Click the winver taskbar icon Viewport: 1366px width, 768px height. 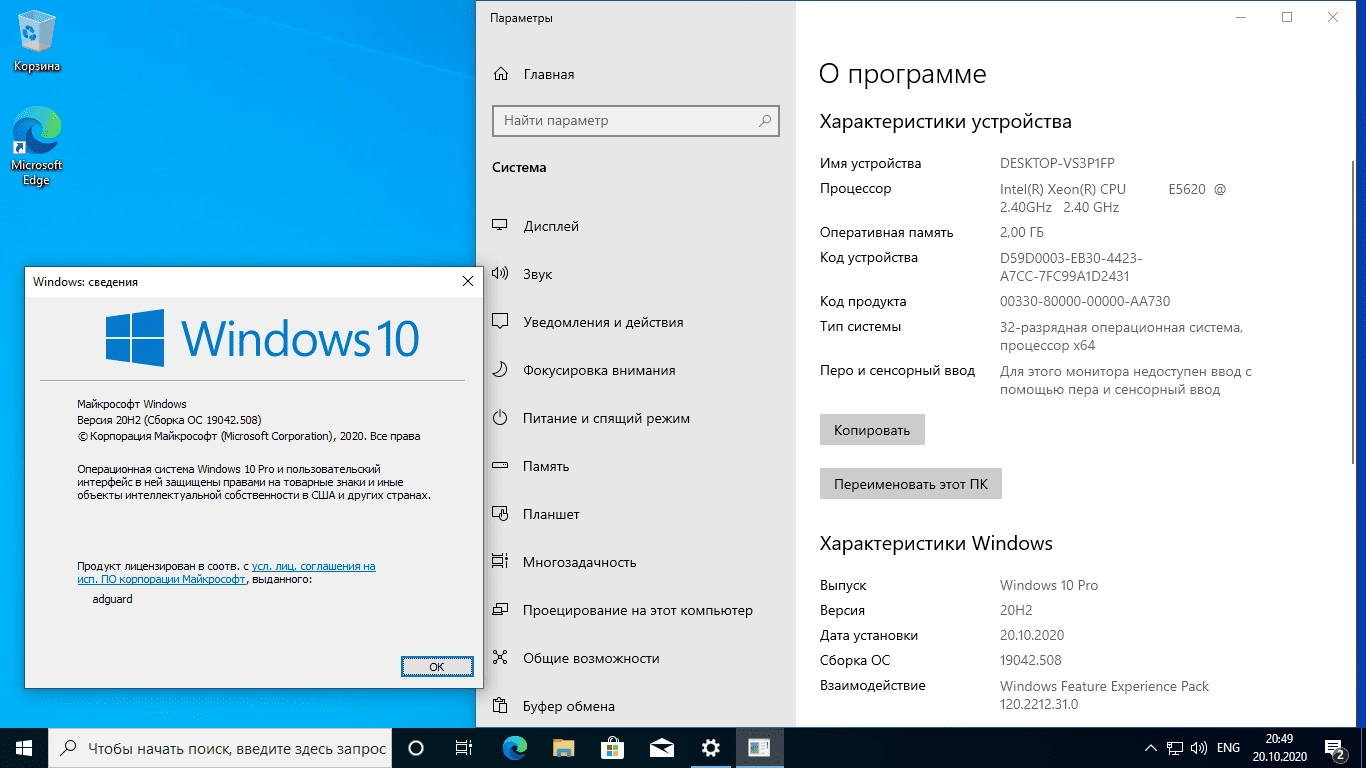(x=759, y=748)
